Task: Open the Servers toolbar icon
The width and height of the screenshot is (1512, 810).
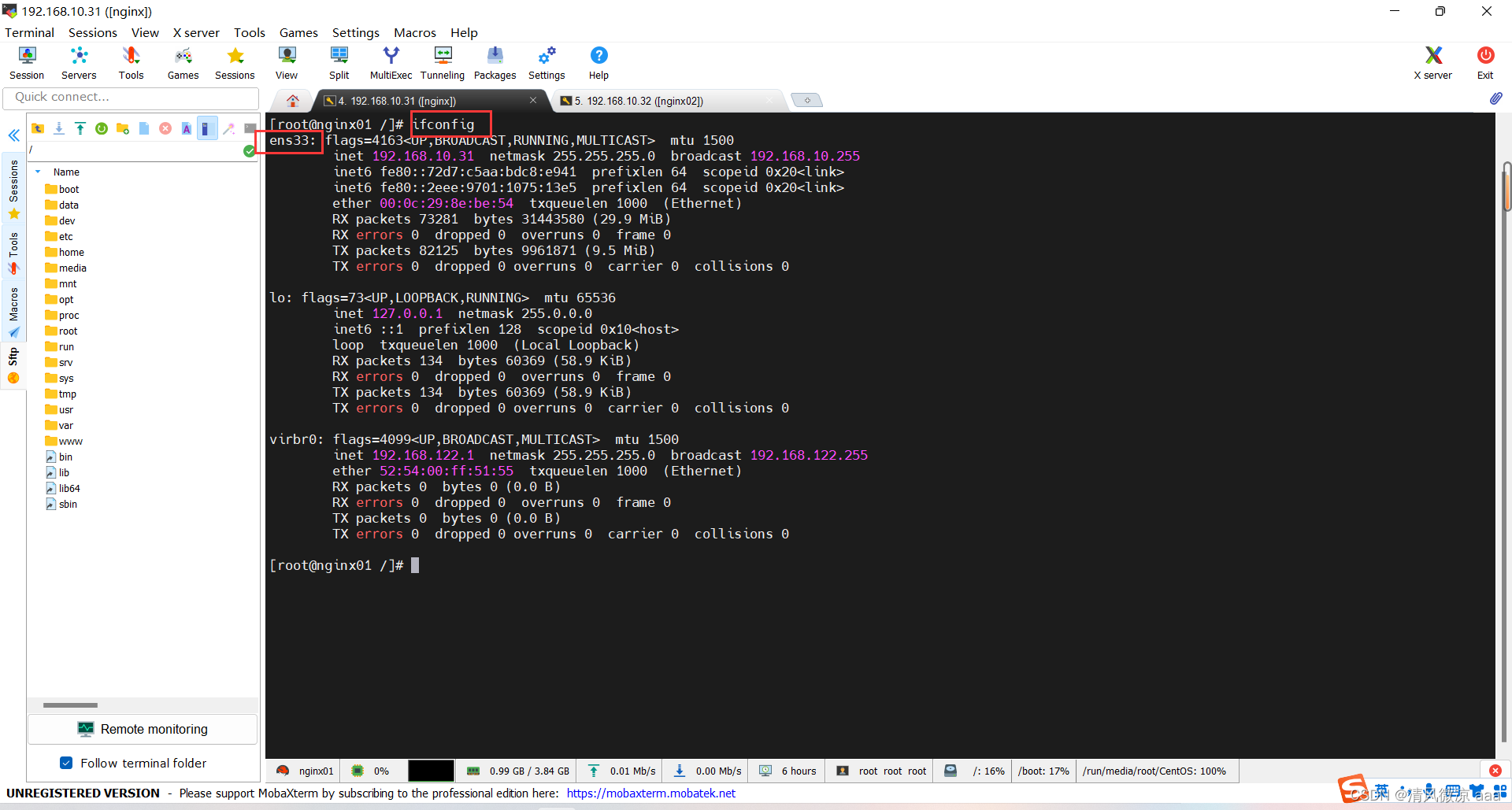Action: (79, 63)
